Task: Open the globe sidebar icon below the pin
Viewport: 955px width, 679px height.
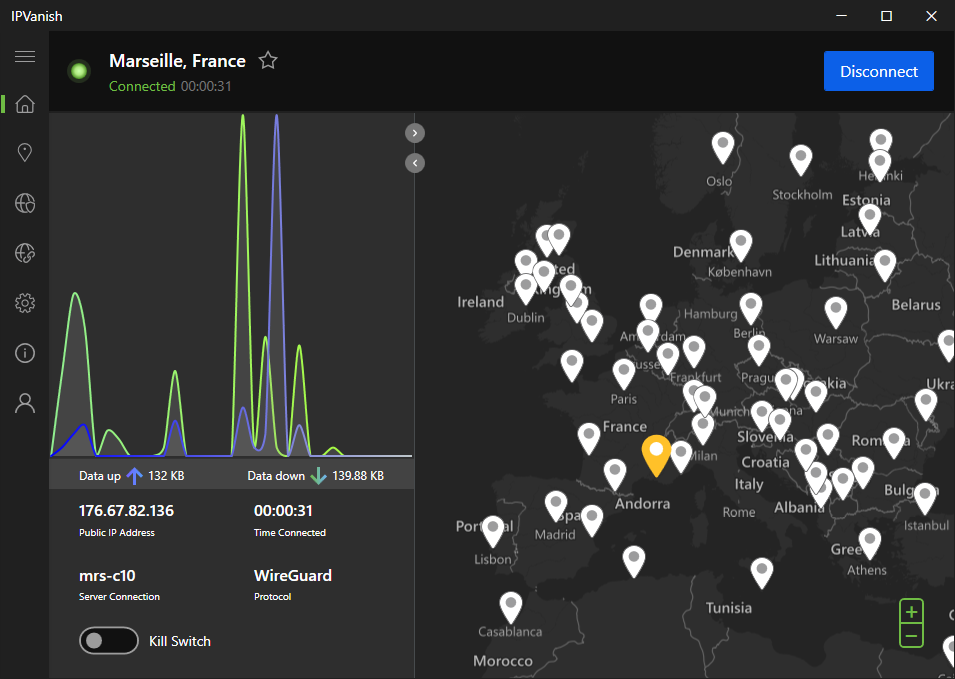Action: tap(25, 203)
